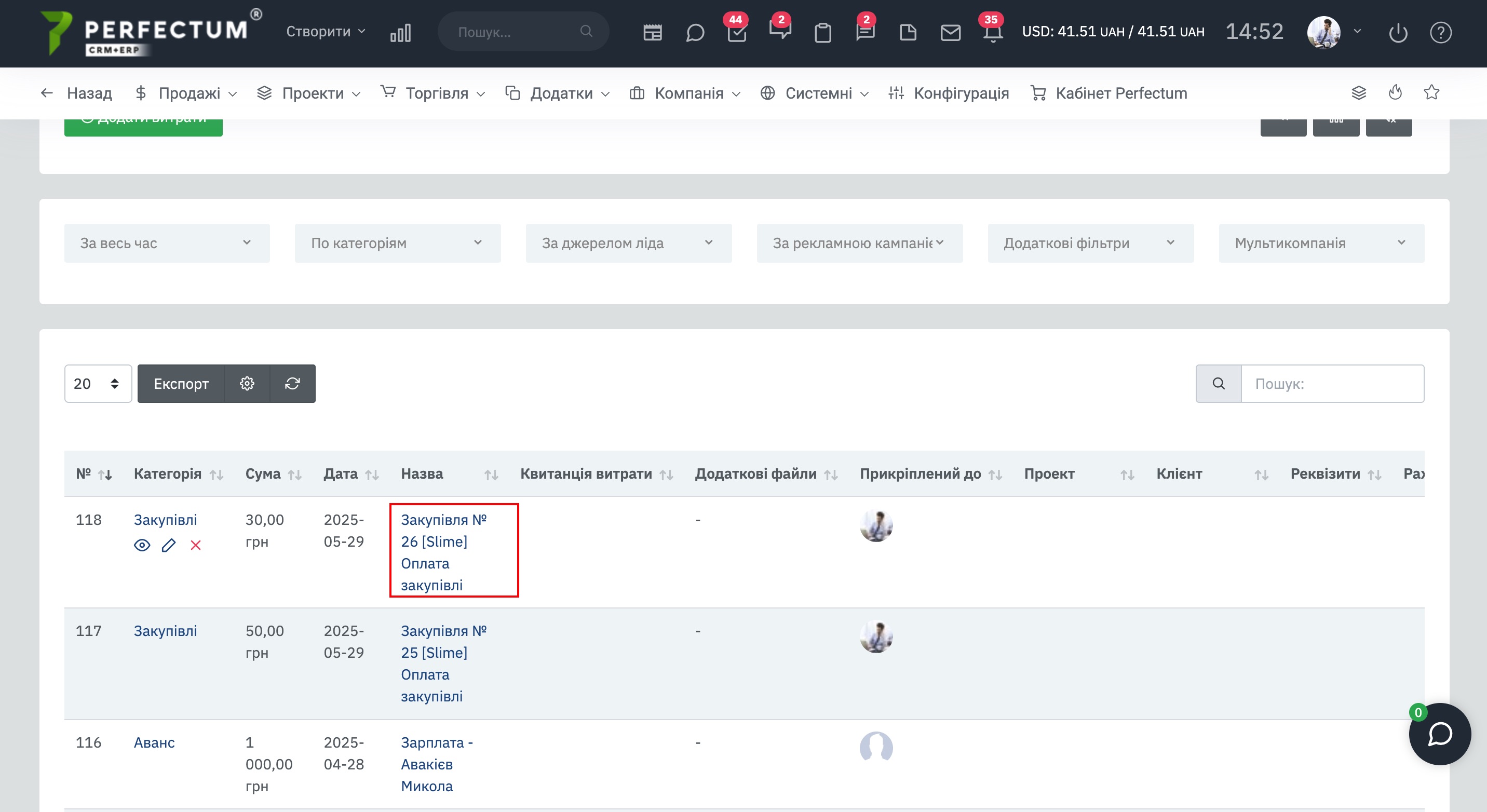Screen dimensions: 1487x812
Task: Expand the За весь час period filter
Action: [x=167, y=243]
